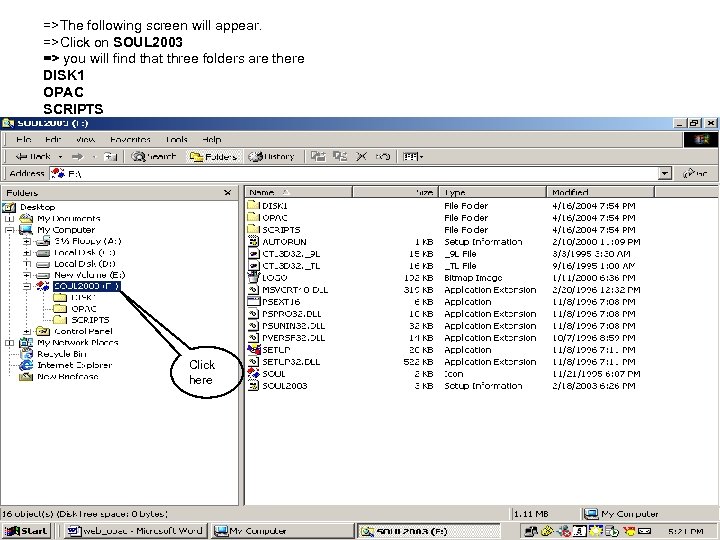Viewport: 720px width, 540px height.
Task: Select PSUNIN32.DLL file icon
Action: pos(253,326)
